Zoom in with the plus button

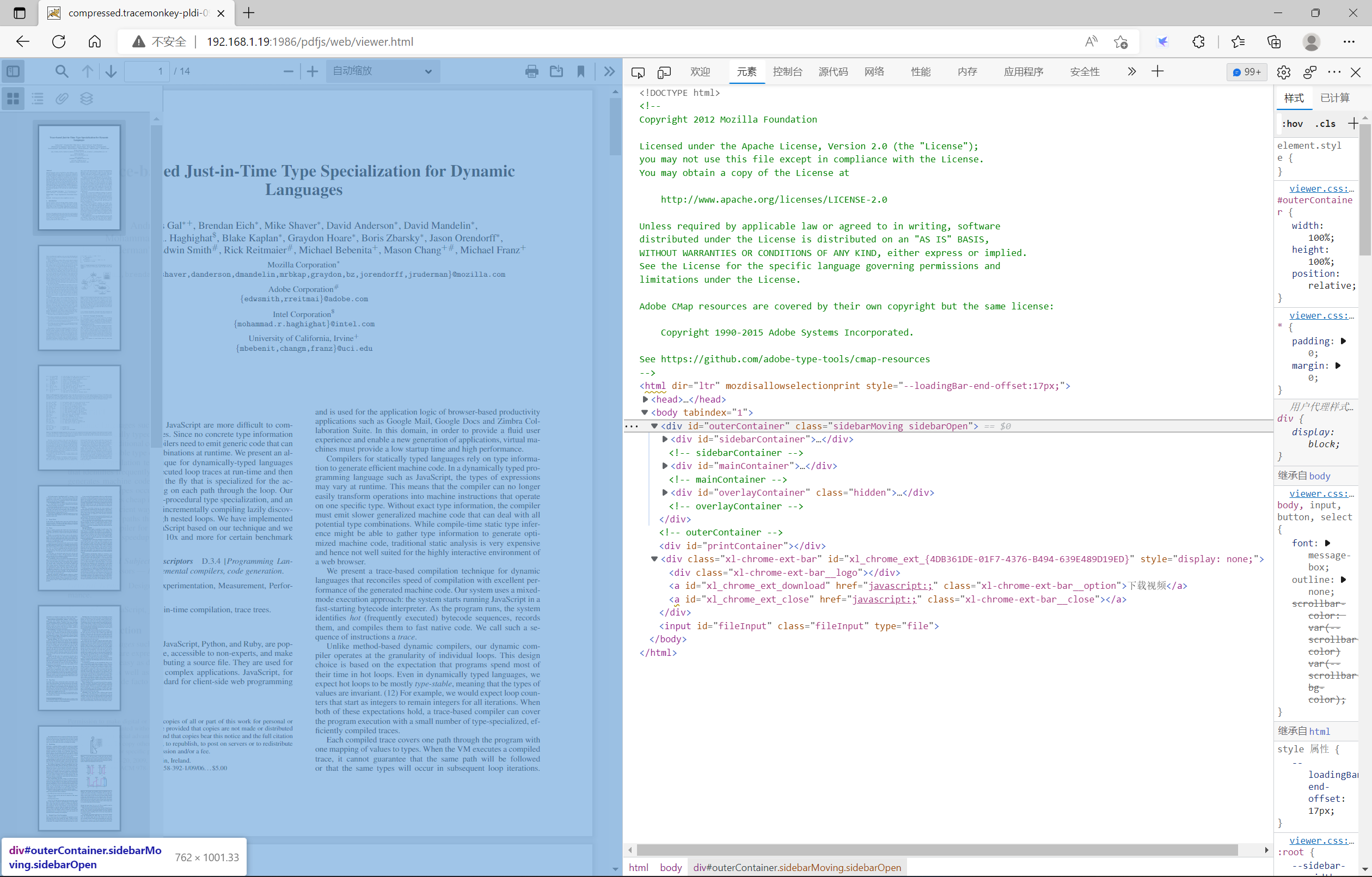click(x=312, y=71)
